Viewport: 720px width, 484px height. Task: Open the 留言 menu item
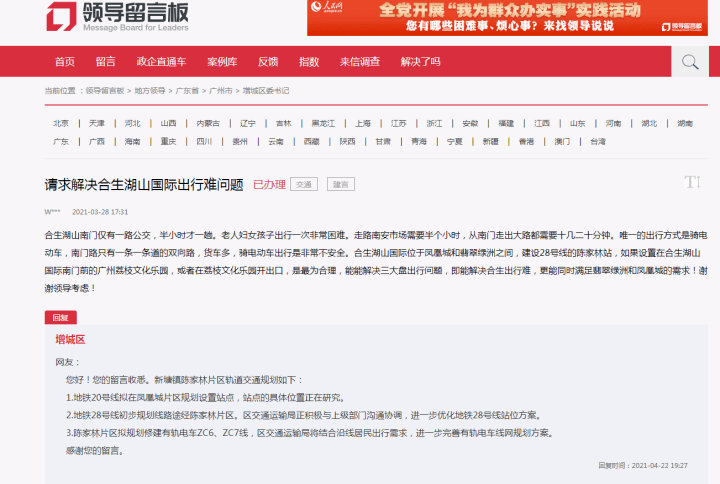106,62
